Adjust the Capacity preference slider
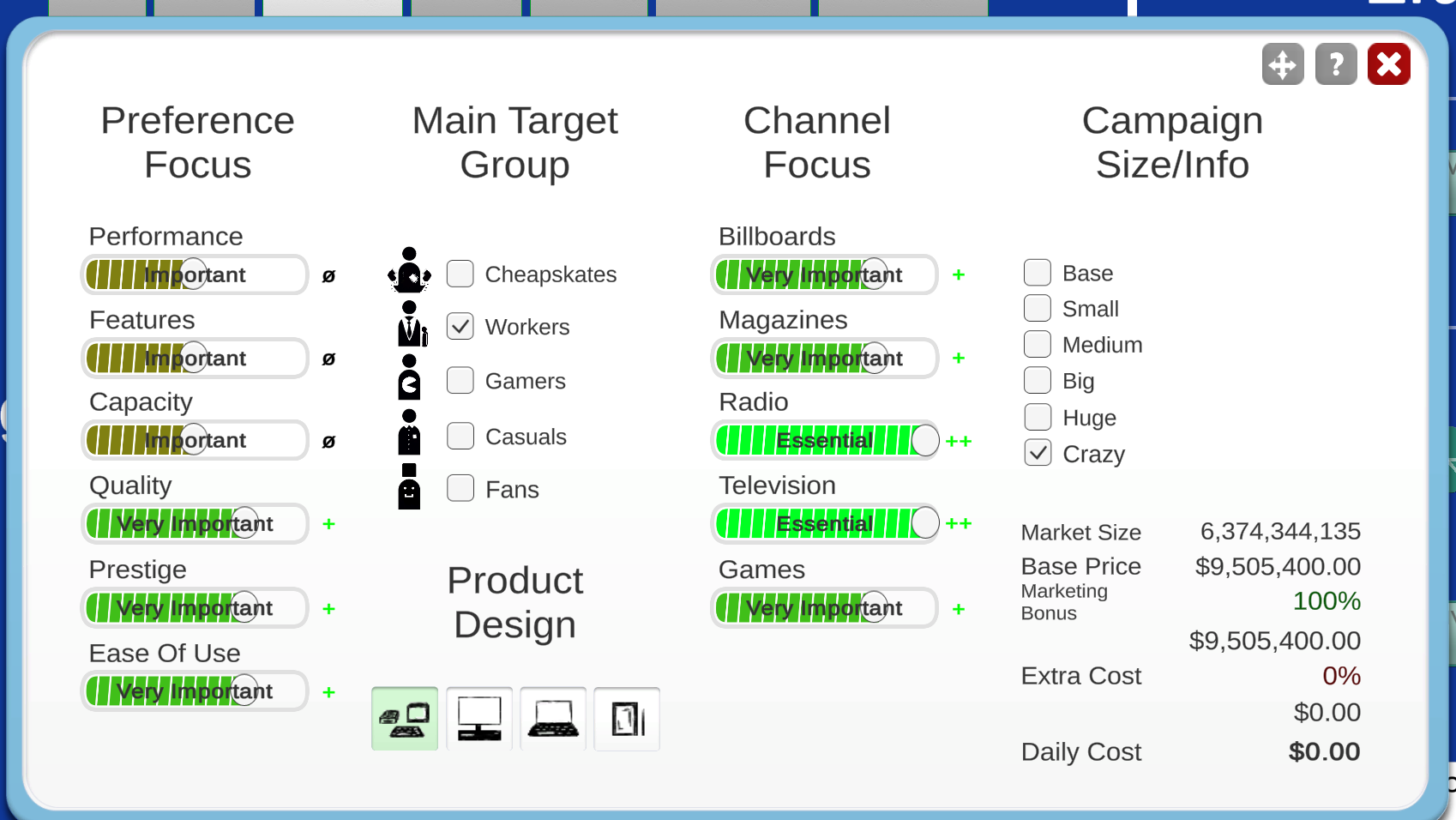The image size is (1456, 820). 195,440
